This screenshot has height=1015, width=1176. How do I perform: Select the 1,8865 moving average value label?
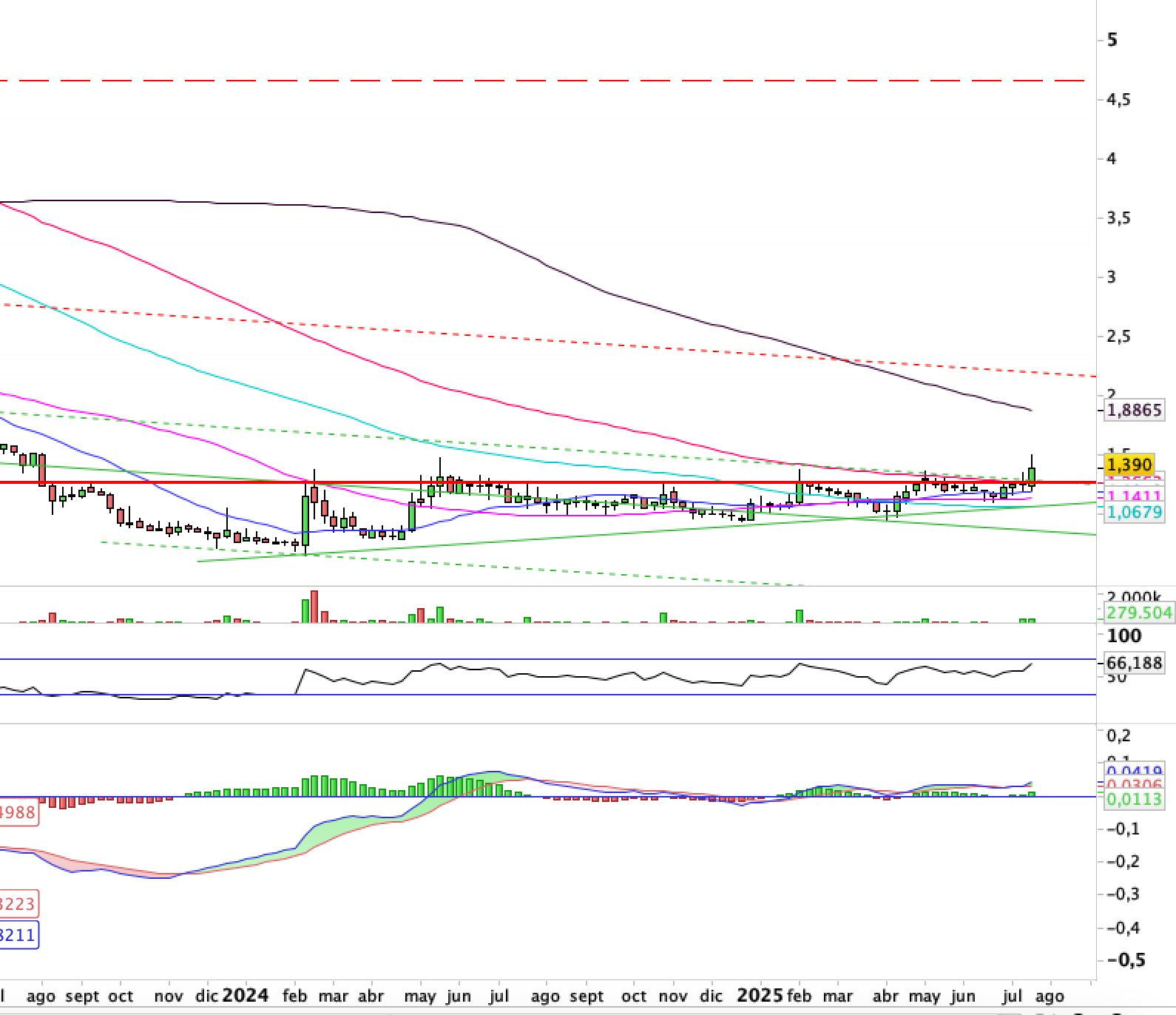click(1135, 410)
